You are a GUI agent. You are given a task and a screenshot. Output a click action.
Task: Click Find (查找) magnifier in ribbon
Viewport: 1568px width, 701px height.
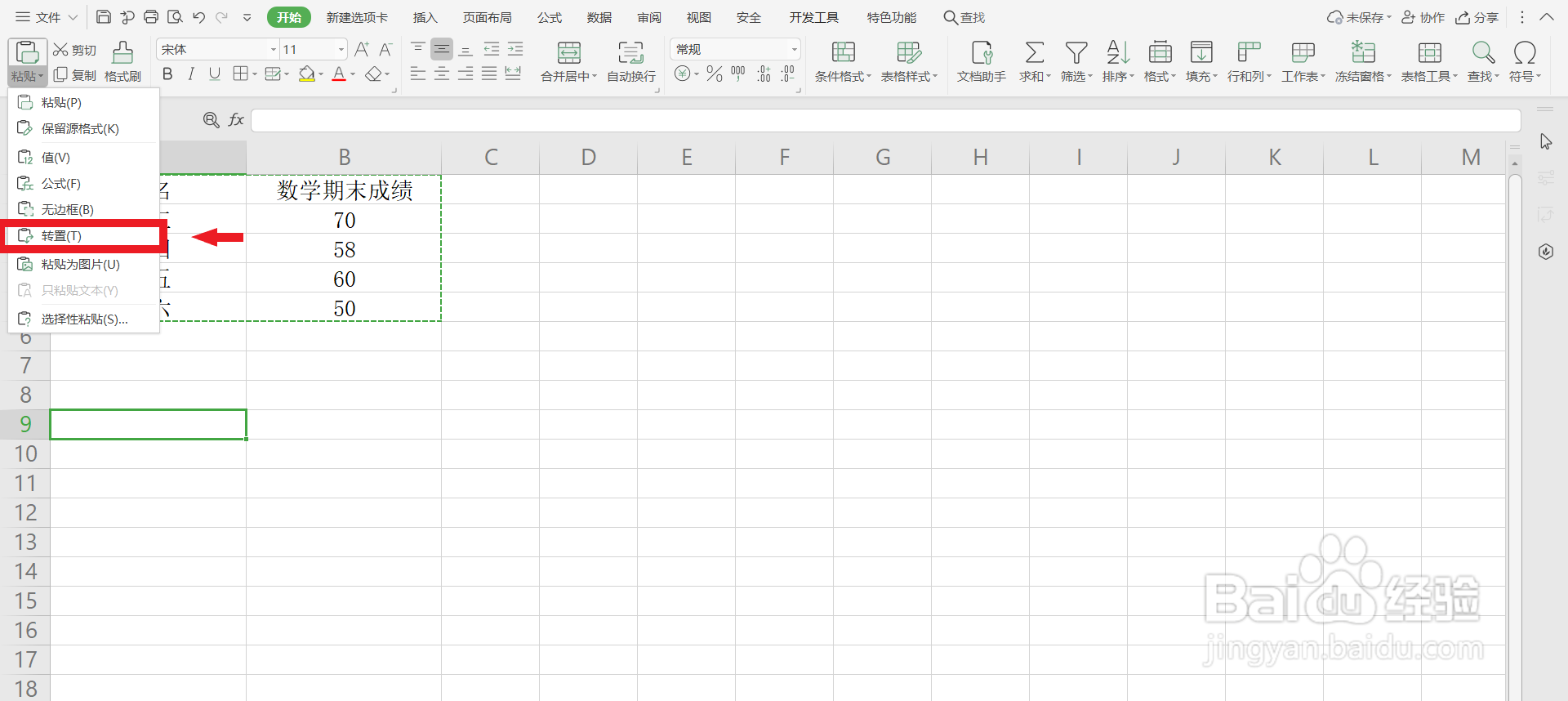coord(1483,52)
